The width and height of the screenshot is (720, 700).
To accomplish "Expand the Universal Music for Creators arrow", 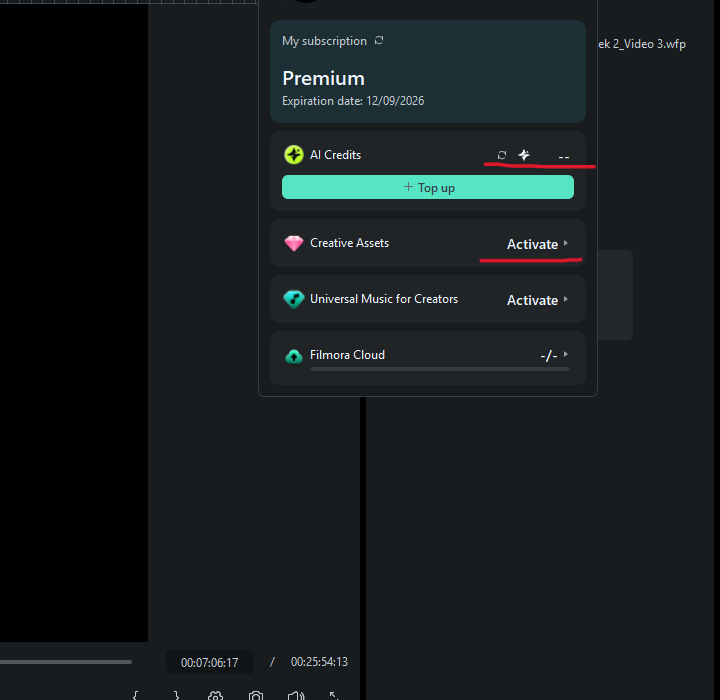I will tap(566, 299).
